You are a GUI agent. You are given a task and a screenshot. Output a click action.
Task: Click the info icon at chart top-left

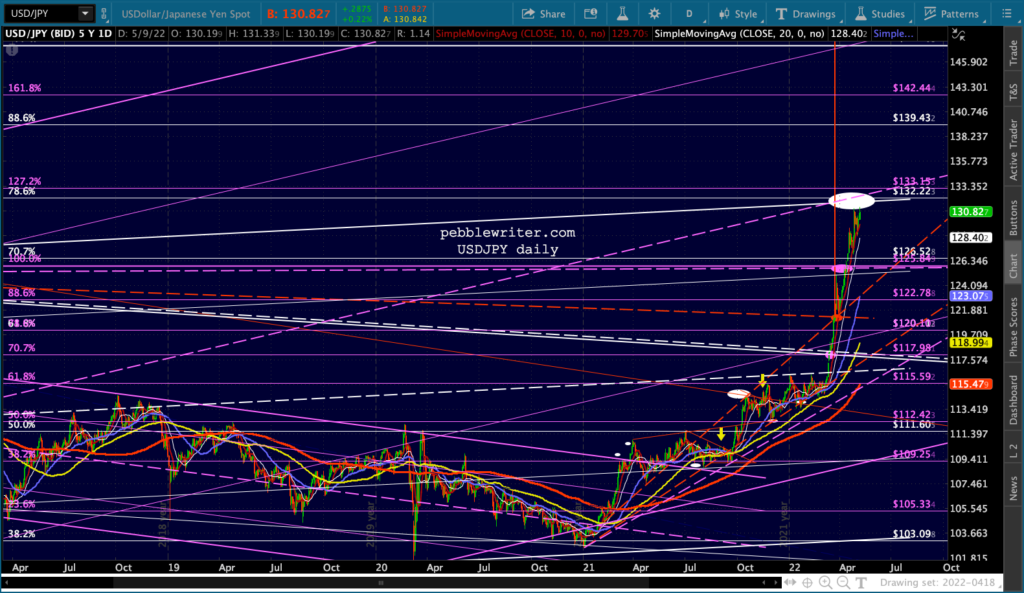(12, 50)
